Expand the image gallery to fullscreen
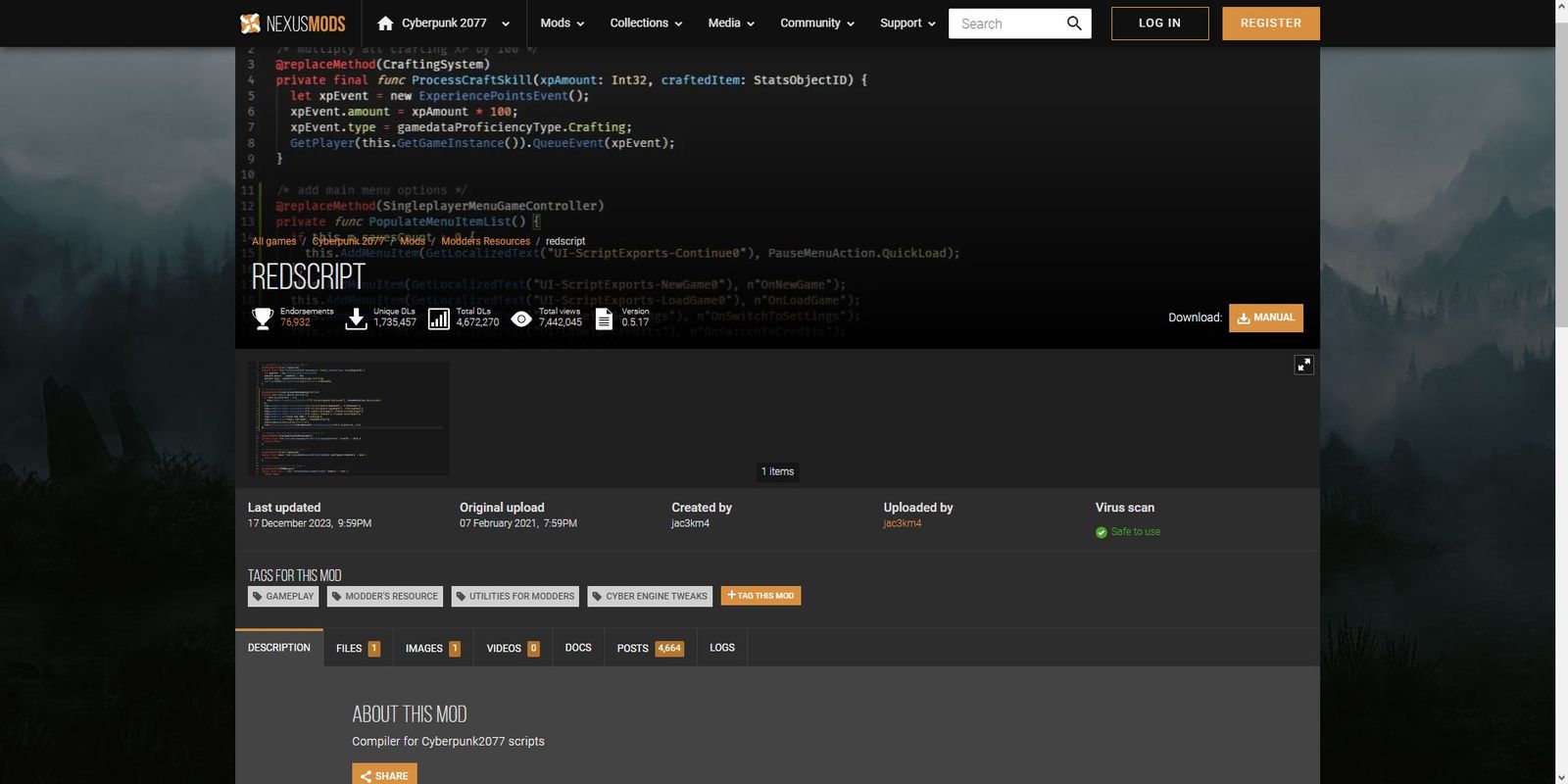Image resolution: width=1568 pixels, height=784 pixels. [x=1304, y=365]
